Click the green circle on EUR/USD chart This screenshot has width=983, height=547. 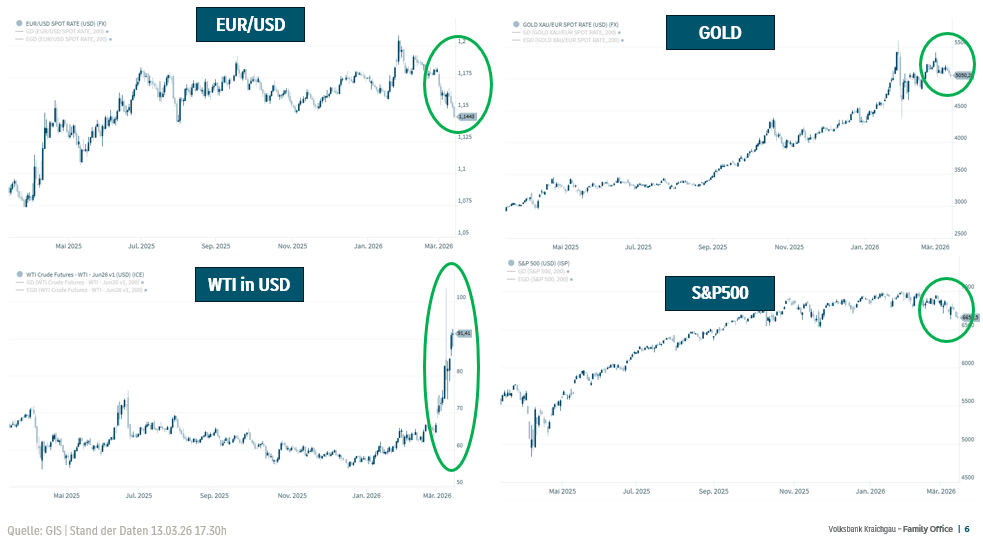[458, 84]
